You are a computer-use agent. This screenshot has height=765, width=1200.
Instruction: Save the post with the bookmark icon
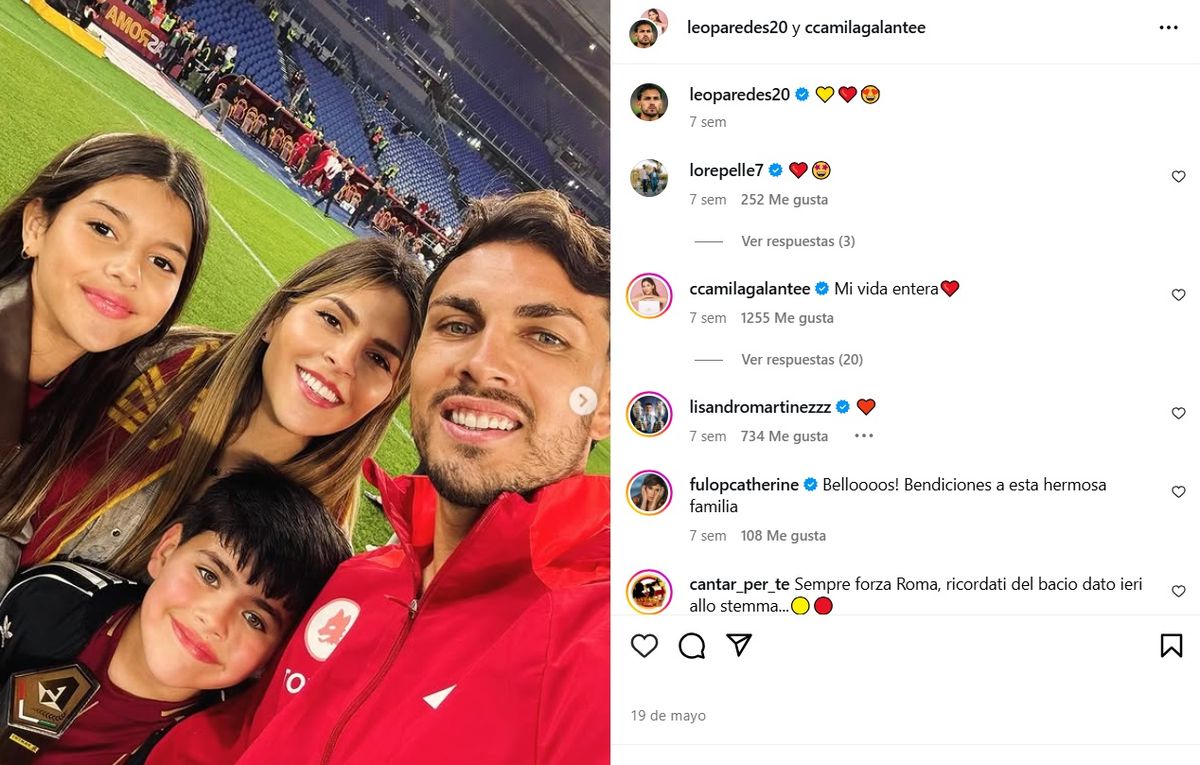[1171, 646]
